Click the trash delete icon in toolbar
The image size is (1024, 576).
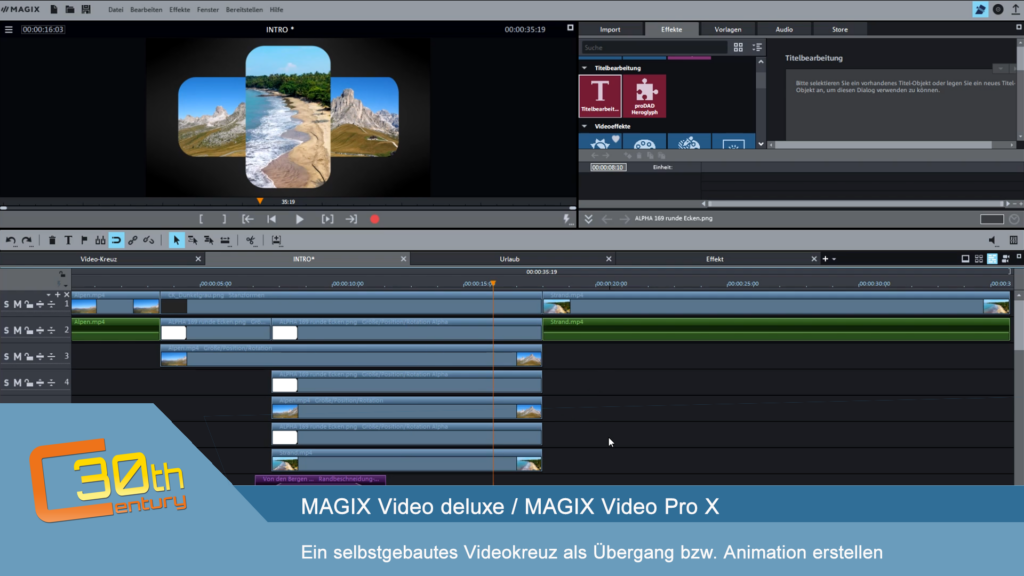pyautogui.click(x=52, y=240)
